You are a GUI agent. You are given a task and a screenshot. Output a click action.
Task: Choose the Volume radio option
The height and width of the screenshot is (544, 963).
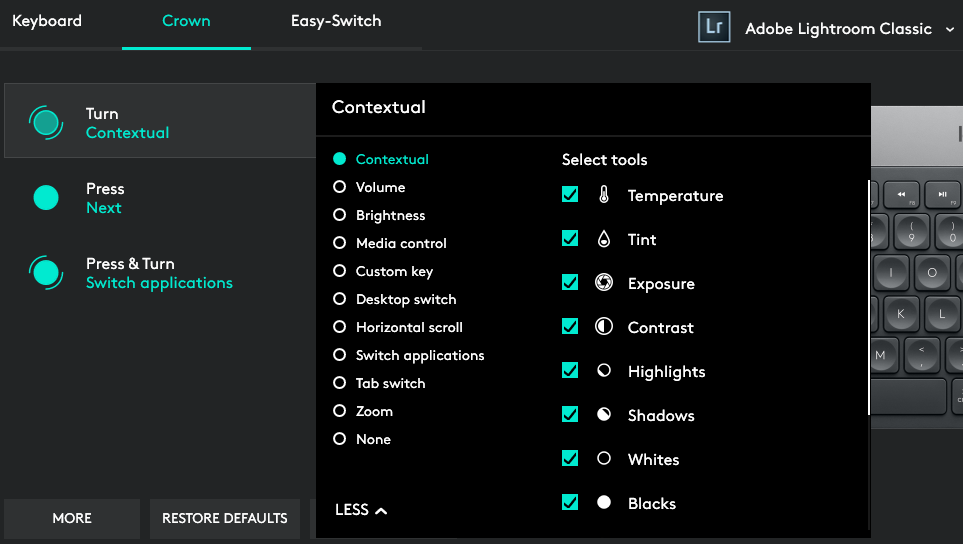(340, 187)
